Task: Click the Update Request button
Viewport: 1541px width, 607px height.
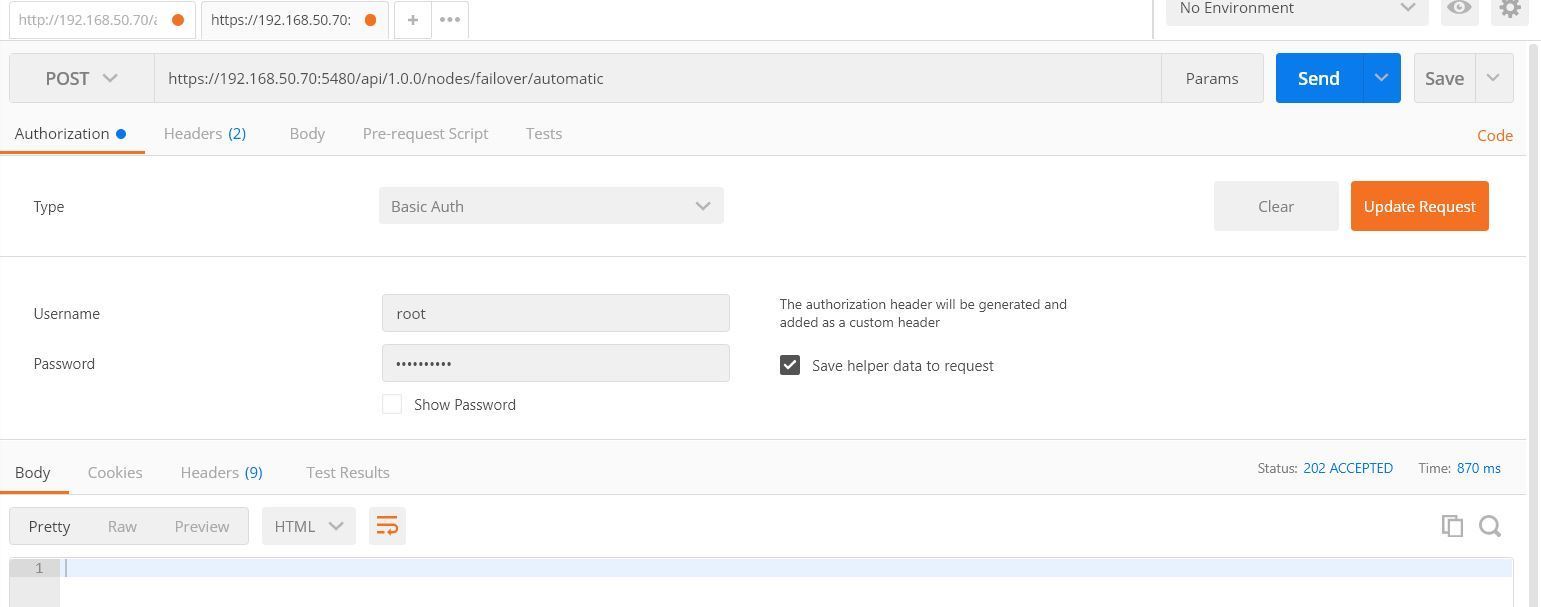Action: [x=1418, y=206]
